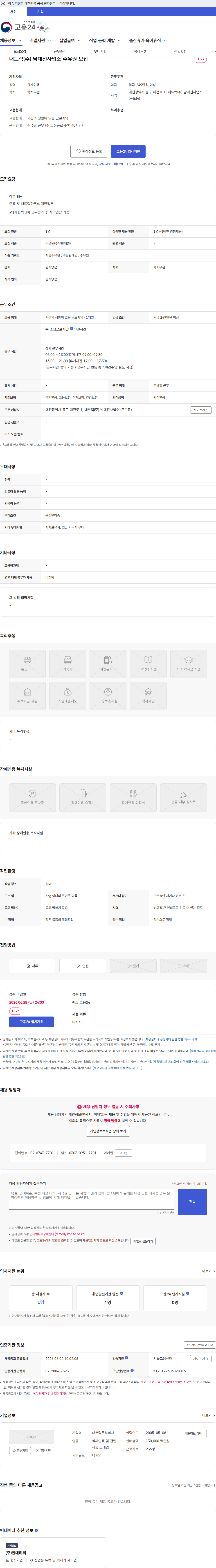216x1568 pixels.
Task: Click info icon beside 취업알선기관 알선
Action: (122, 1294)
